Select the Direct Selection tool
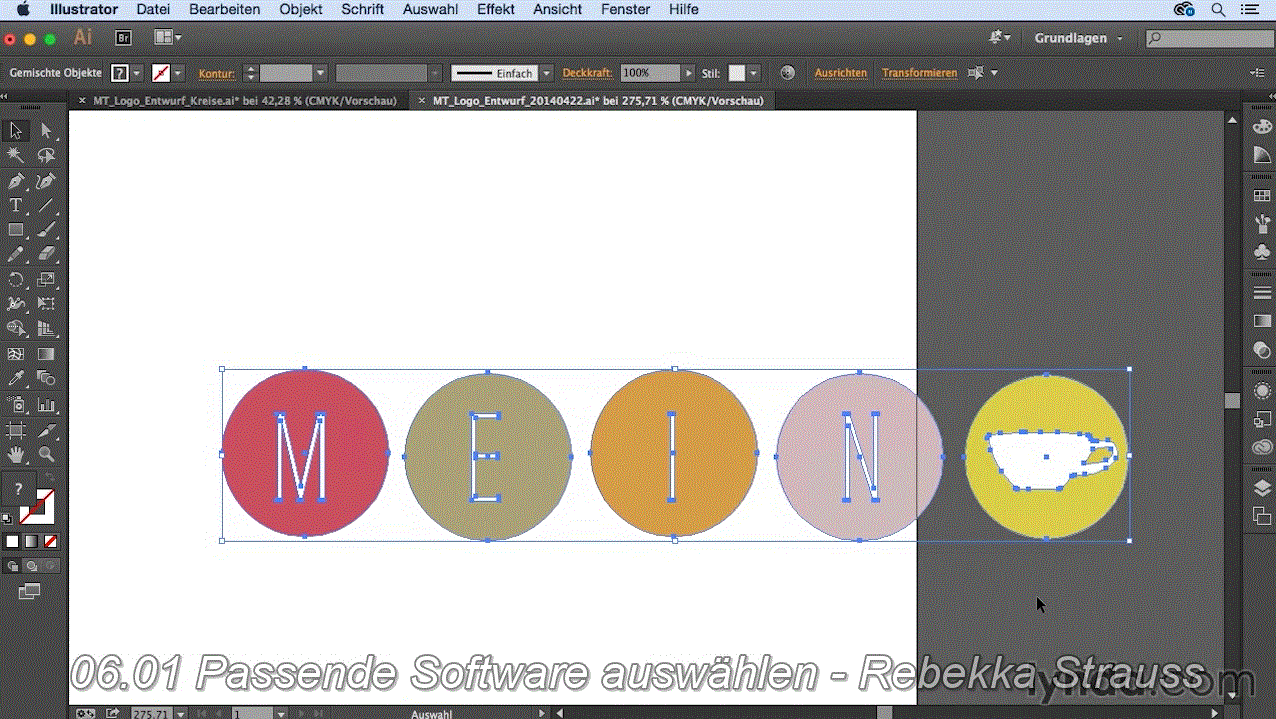This screenshot has width=1276, height=719. 46,131
